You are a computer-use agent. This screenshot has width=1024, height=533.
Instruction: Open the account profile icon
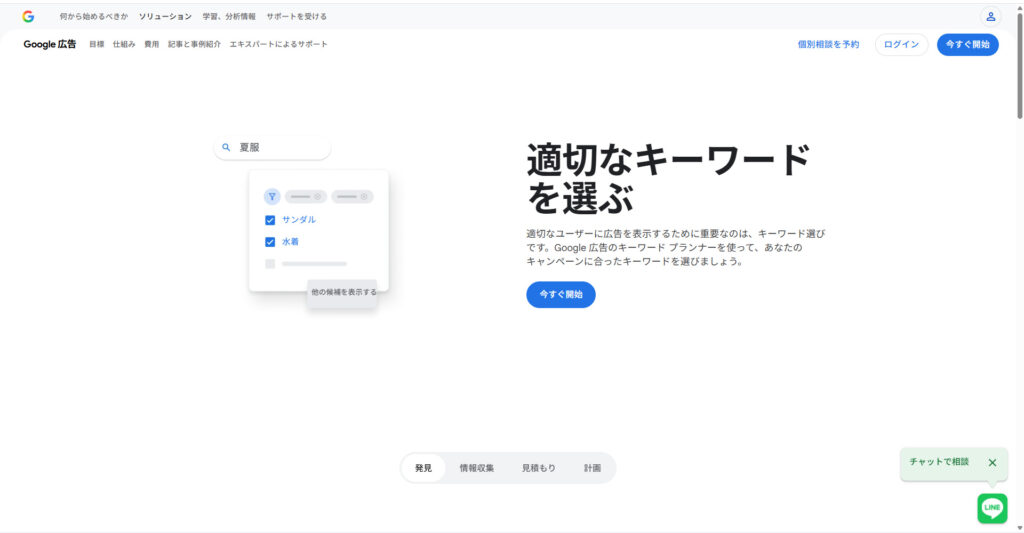tap(990, 16)
